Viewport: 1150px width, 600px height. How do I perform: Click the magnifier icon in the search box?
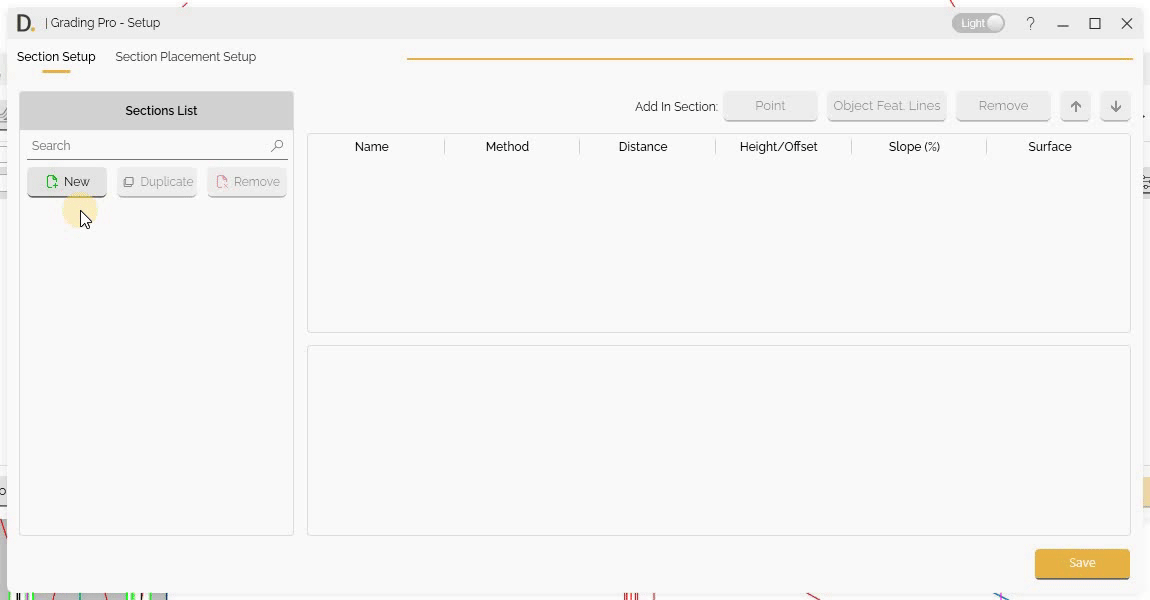coord(277,146)
